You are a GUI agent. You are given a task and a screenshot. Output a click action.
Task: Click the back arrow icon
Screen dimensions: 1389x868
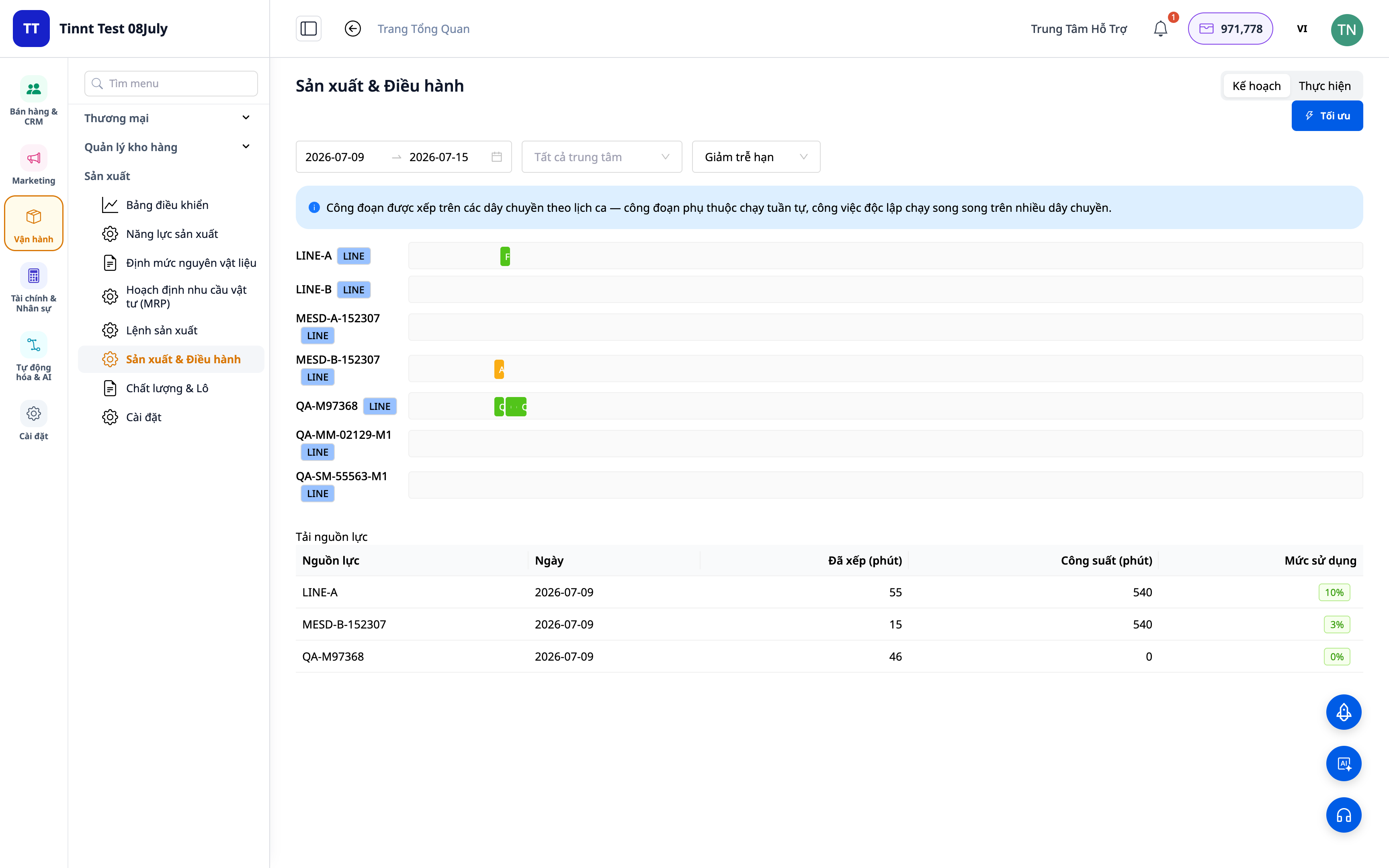(352, 29)
